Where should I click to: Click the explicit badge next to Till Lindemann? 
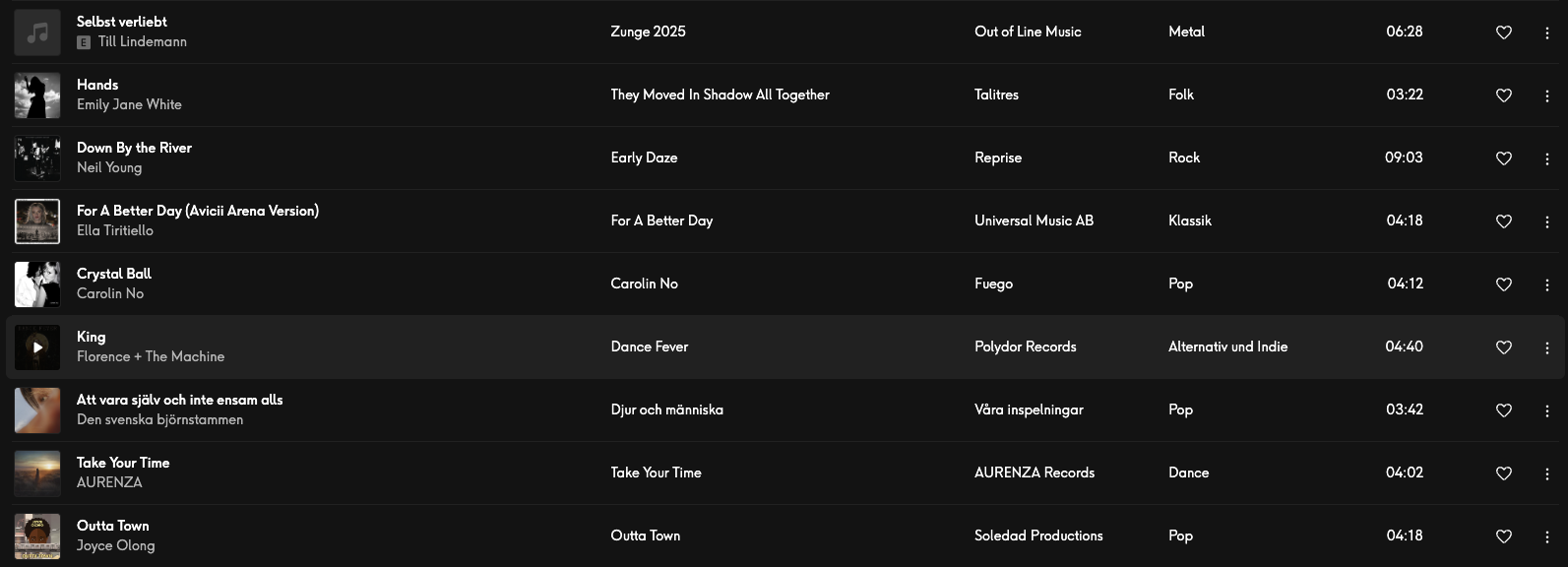(83, 42)
